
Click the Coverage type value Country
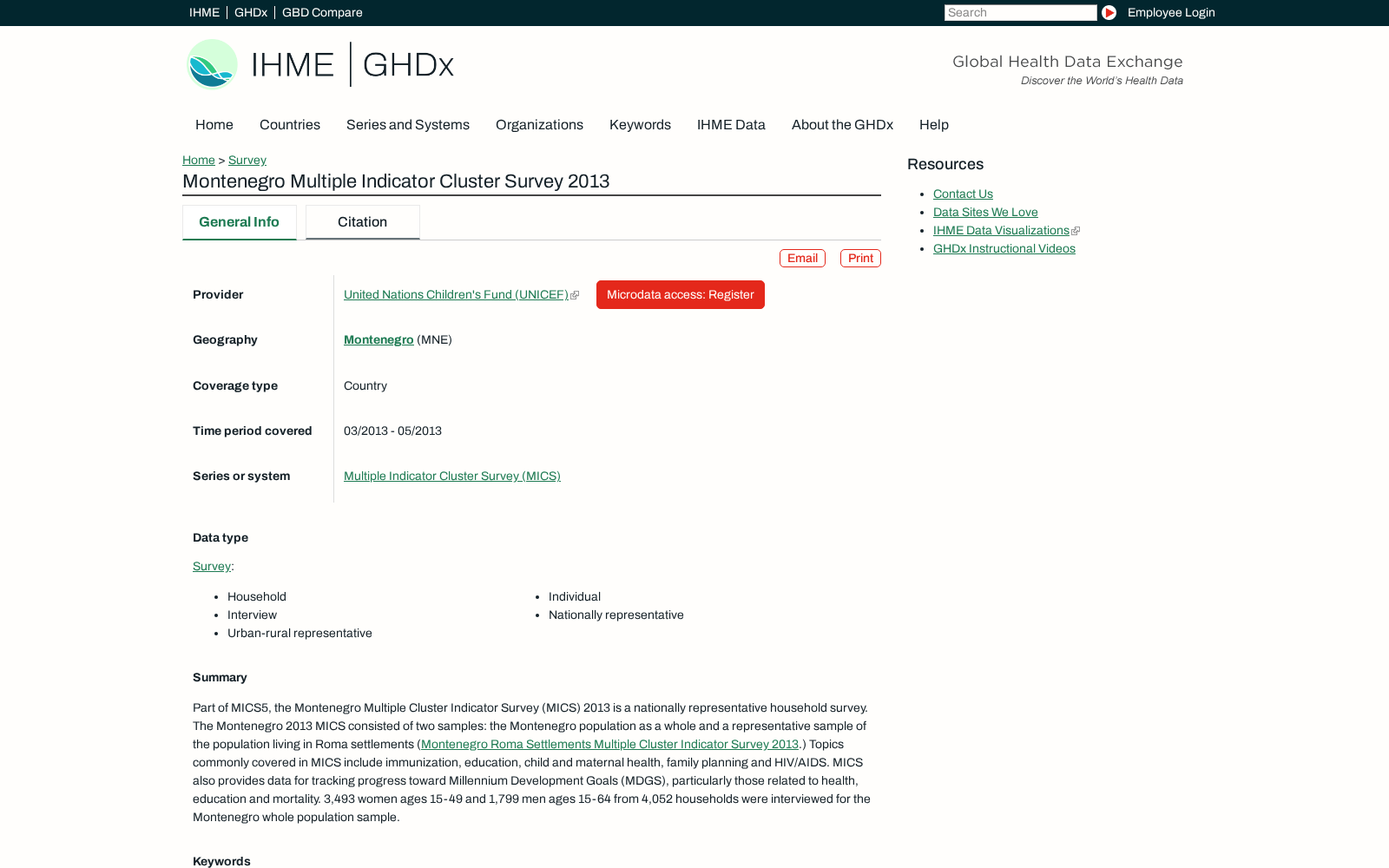click(x=365, y=385)
